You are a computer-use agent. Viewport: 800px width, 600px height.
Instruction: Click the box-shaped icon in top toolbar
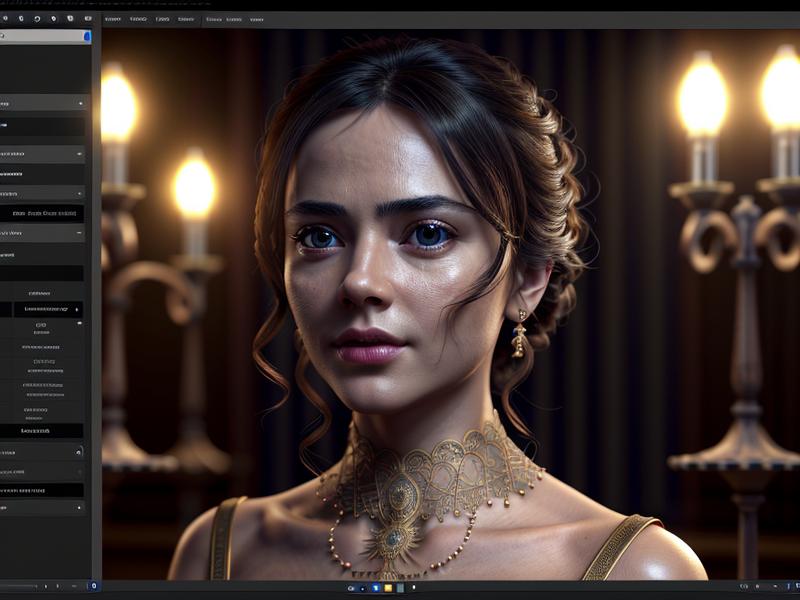point(70,18)
